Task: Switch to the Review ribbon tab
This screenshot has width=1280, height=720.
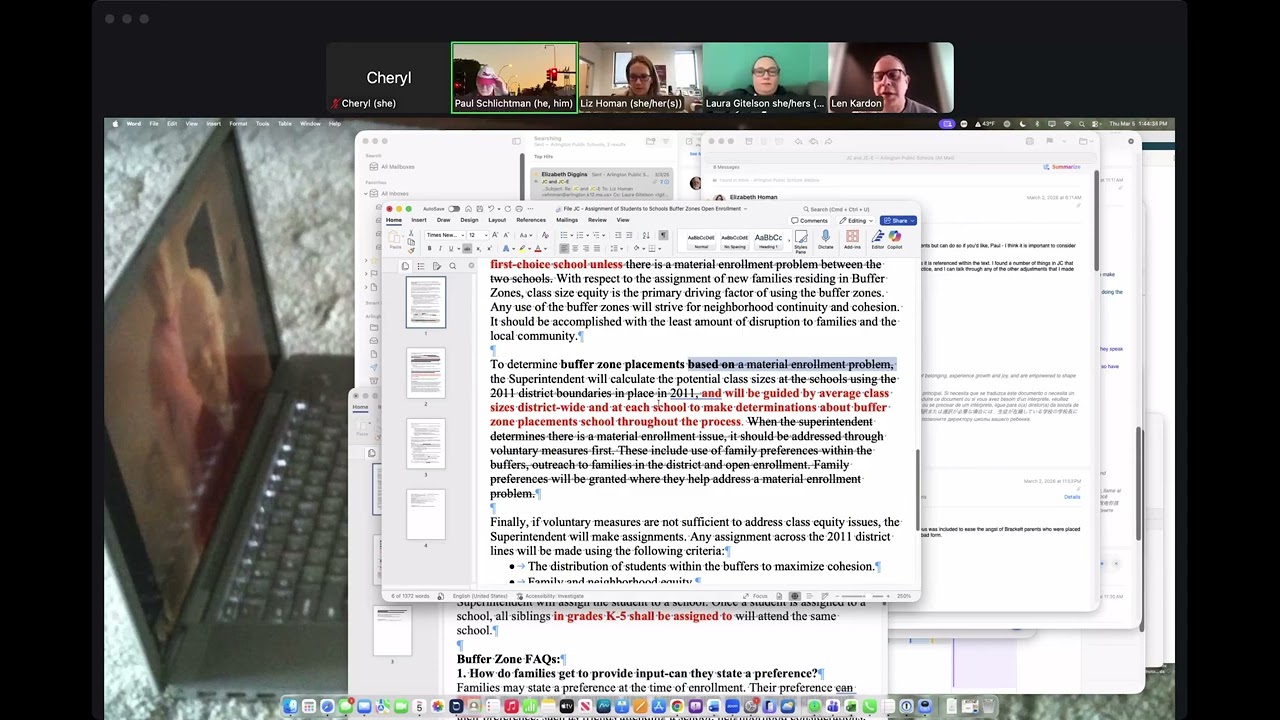Action: click(597, 220)
